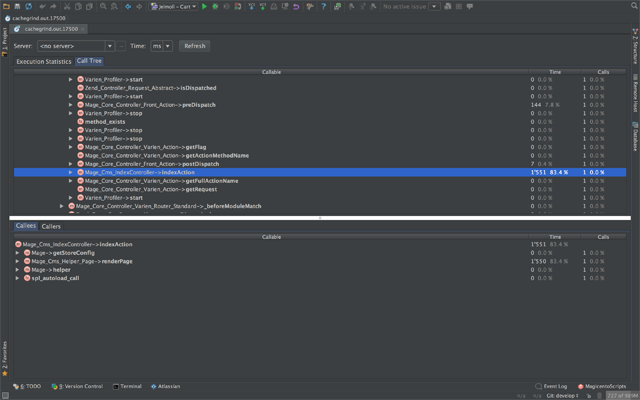Switch to the Callers tab
This screenshot has width=640, height=400.
pyautogui.click(x=51, y=226)
